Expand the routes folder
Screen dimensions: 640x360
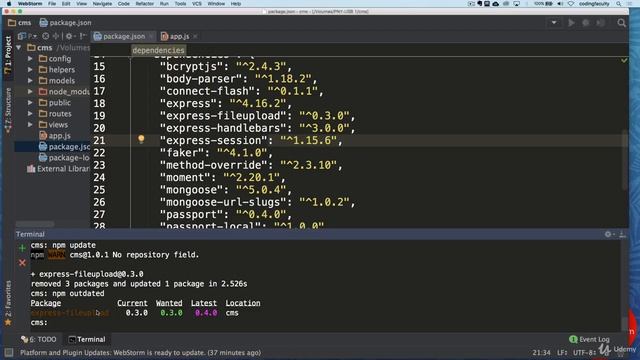pyautogui.click(x=30, y=114)
